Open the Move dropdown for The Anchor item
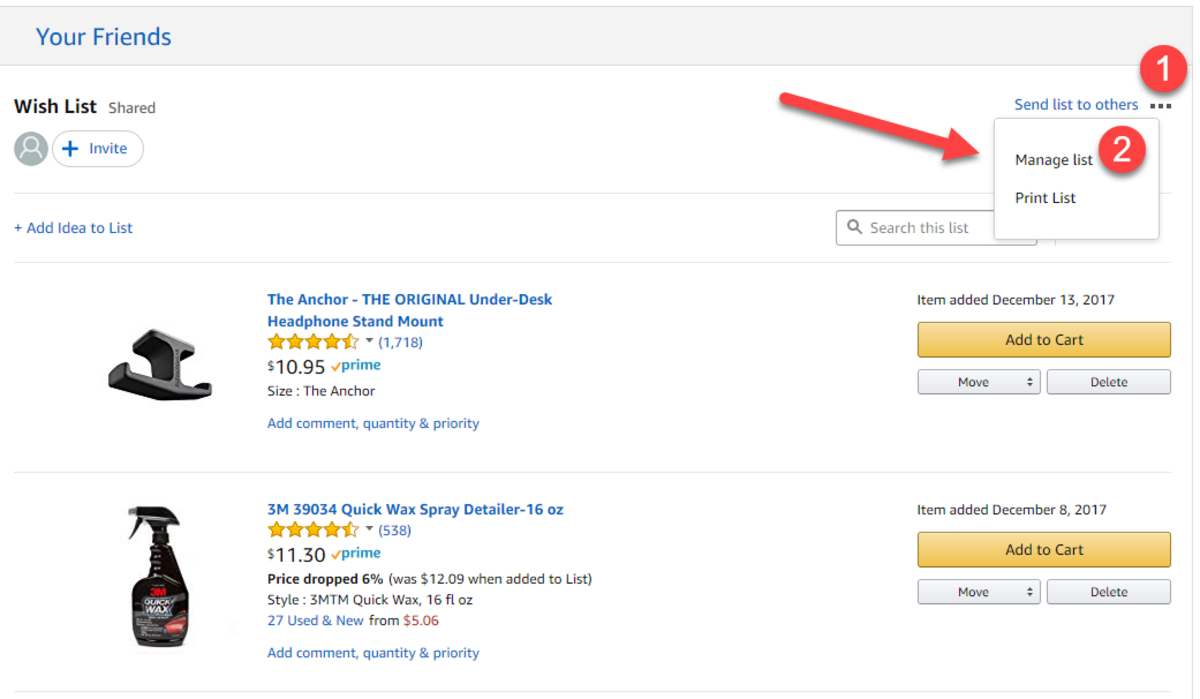This screenshot has width=1200, height=699. click(x=978, y=381)
